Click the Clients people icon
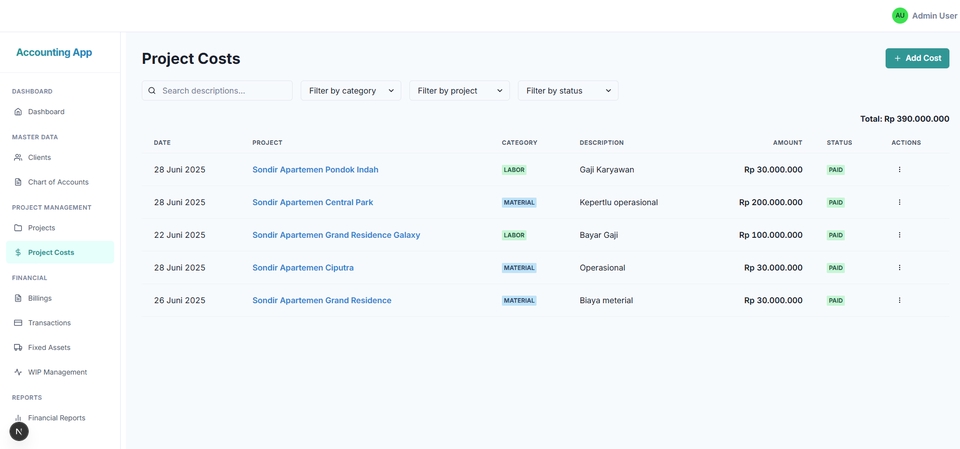960x449 pixels. click(18, 157)
